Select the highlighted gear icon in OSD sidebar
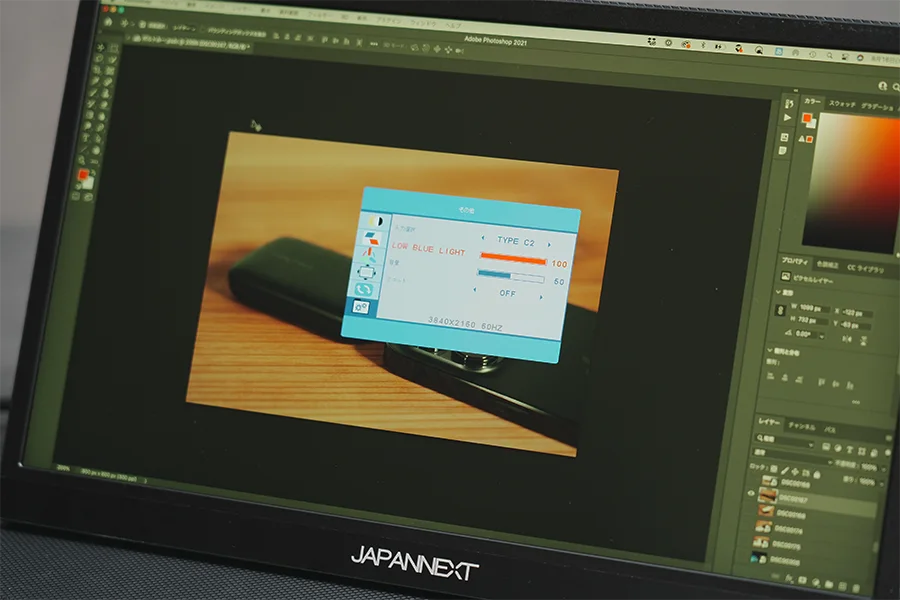The height and width of the screenshot is (600, 900). (x=360, y=307)
